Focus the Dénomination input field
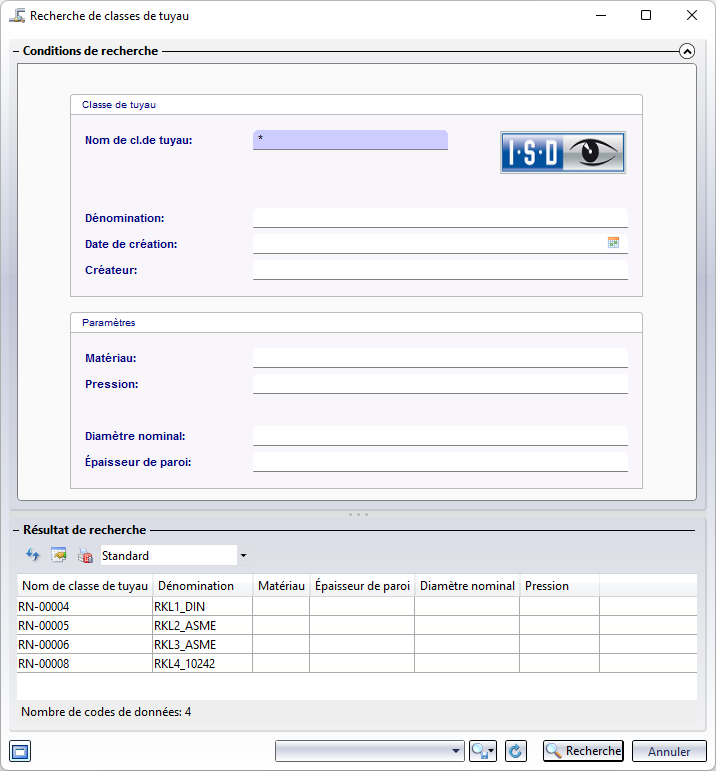The width and height of the screenshot is (716, 771). click(440, 218)
